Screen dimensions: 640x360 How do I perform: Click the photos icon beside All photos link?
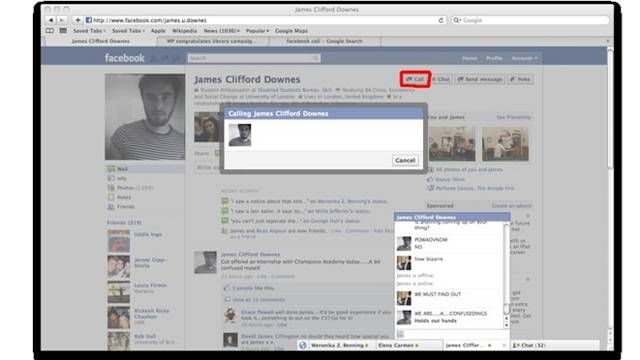coord(430,169)
